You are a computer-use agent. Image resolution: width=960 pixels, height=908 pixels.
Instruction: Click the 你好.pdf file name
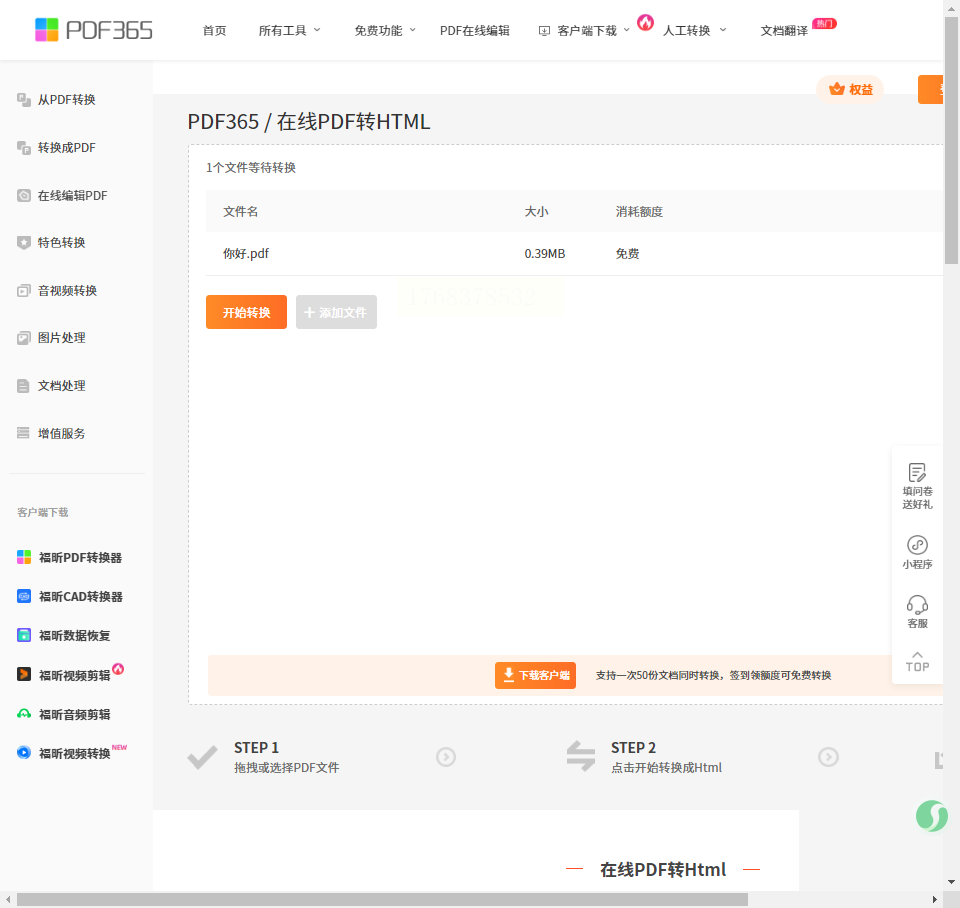(x=246, y=253)
